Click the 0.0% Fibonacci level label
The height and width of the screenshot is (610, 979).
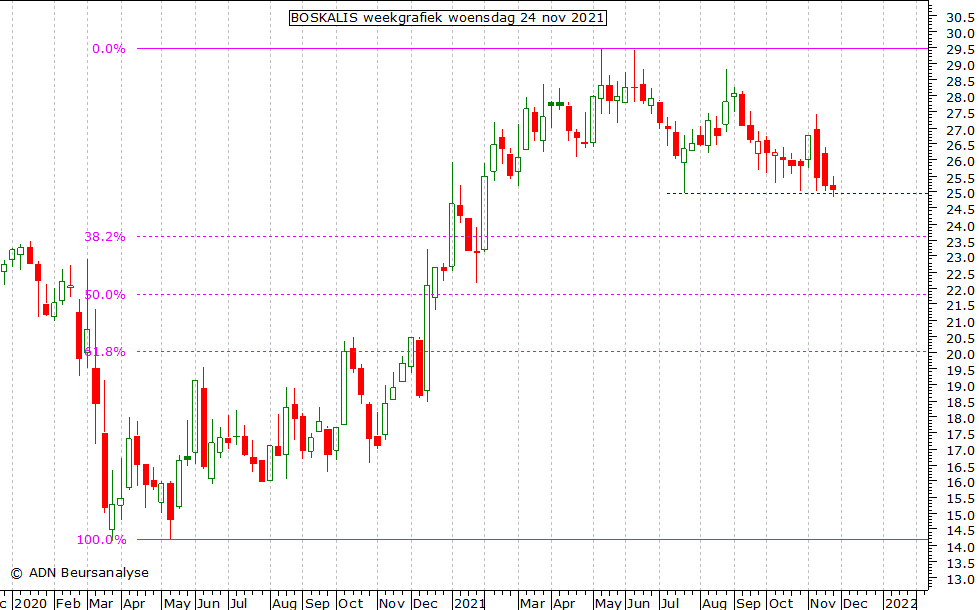(109, 49)
